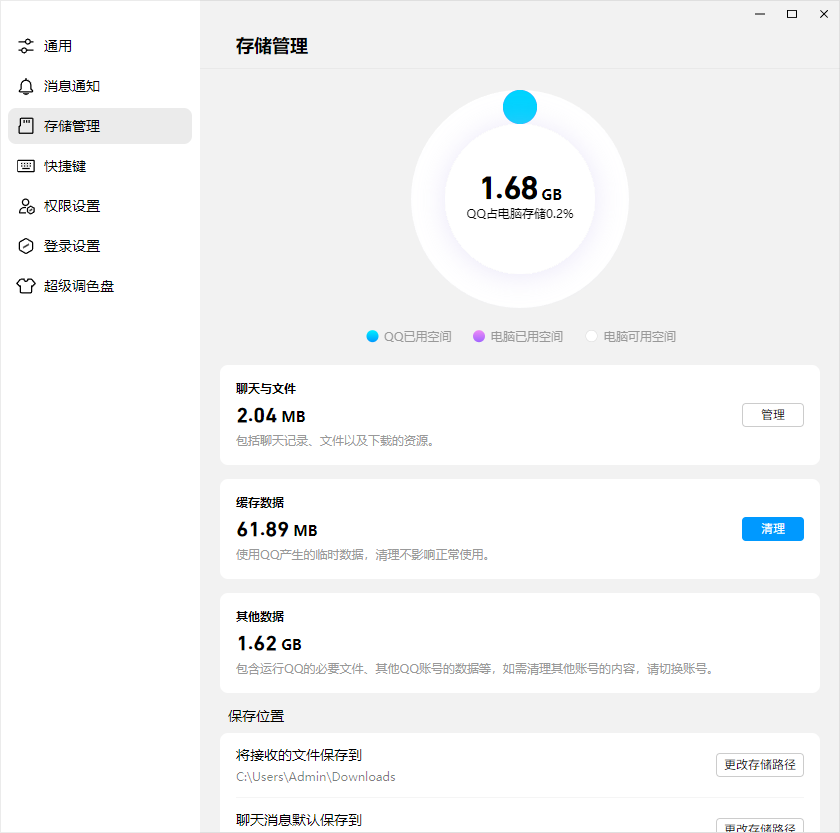Click the 管理 button for 聊天与文件
Image resolution: width=840 pixels, height=833 pixels.
[772, 414]
